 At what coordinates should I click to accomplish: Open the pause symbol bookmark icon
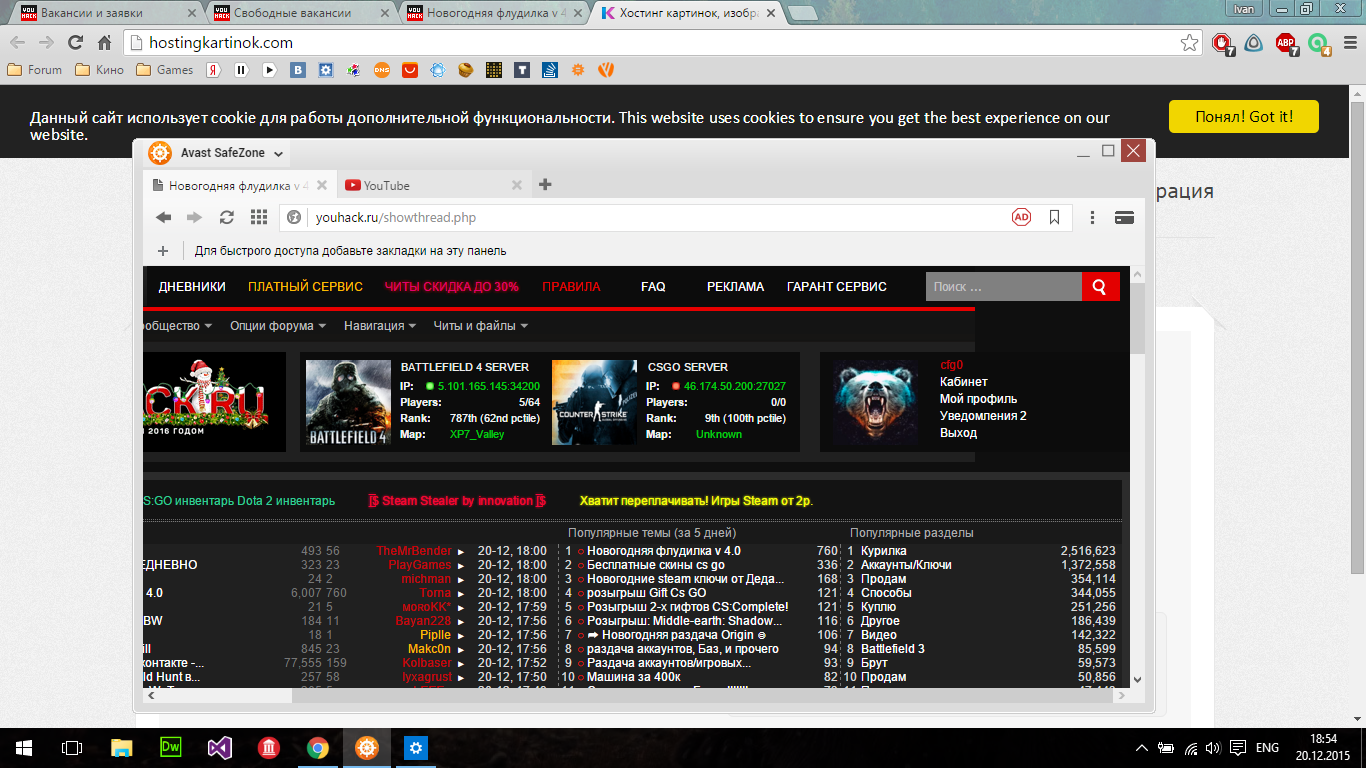point(241,70)
